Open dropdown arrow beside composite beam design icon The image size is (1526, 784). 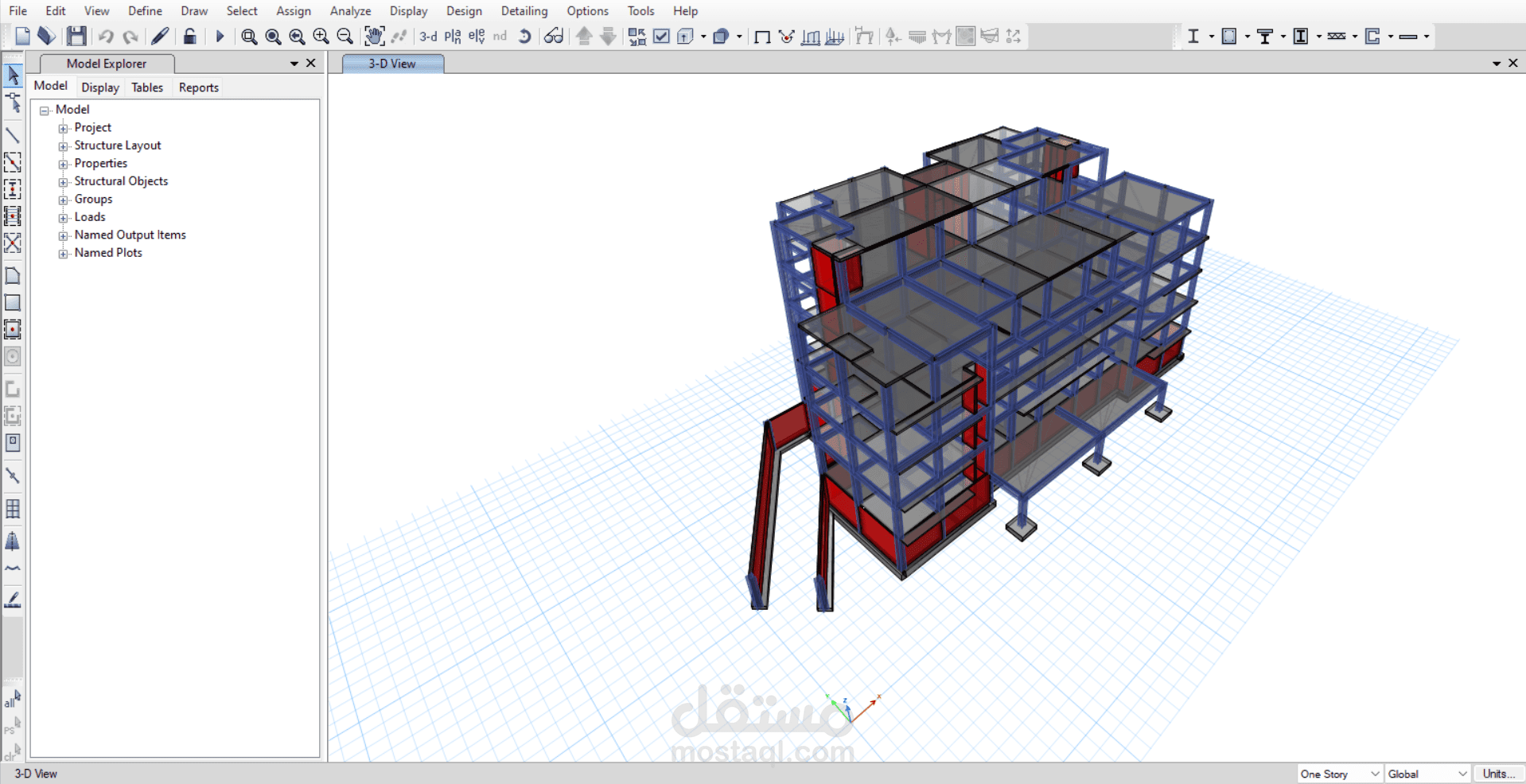pyautogui.click(x=1283, y=37)
